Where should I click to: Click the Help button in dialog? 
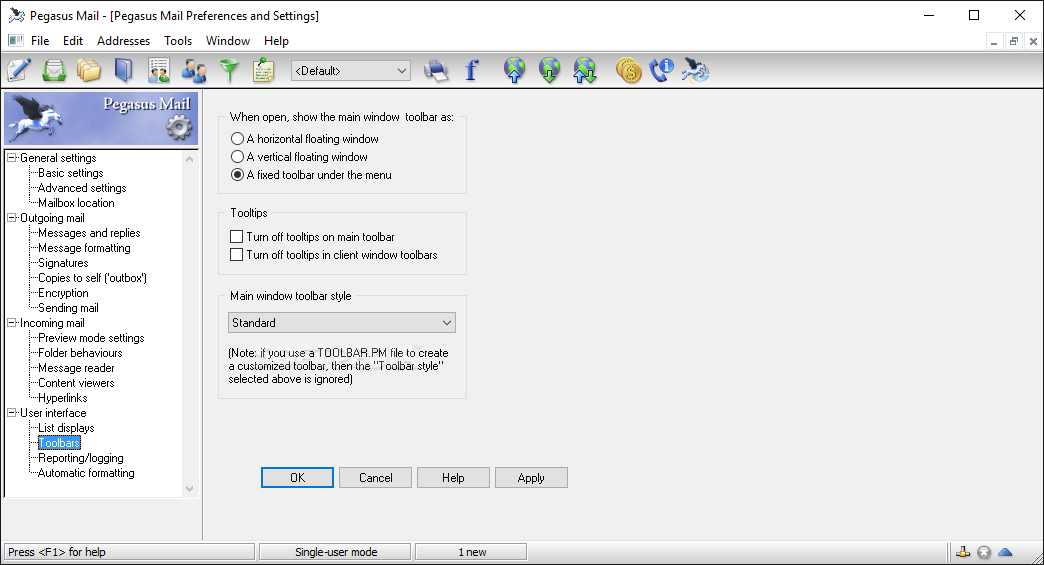[x=453, y=478]
